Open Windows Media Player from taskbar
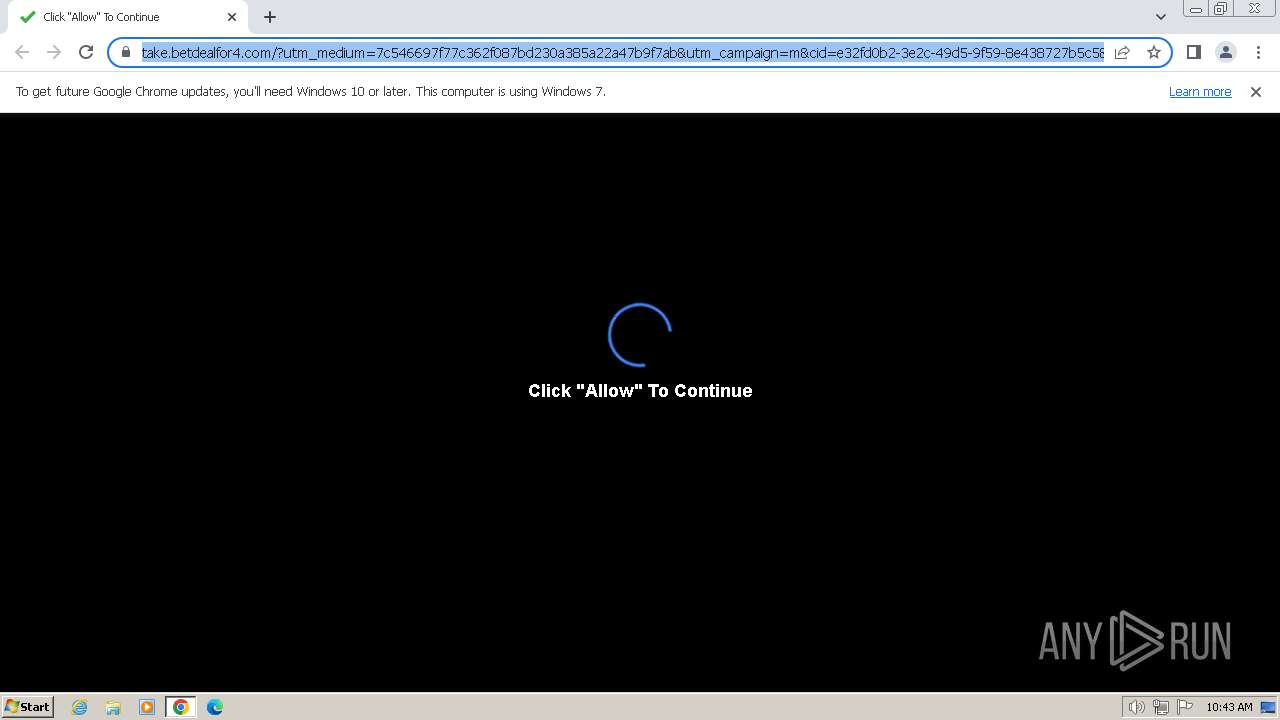This screenshot has height=720, width=1280. click(147, 707)
